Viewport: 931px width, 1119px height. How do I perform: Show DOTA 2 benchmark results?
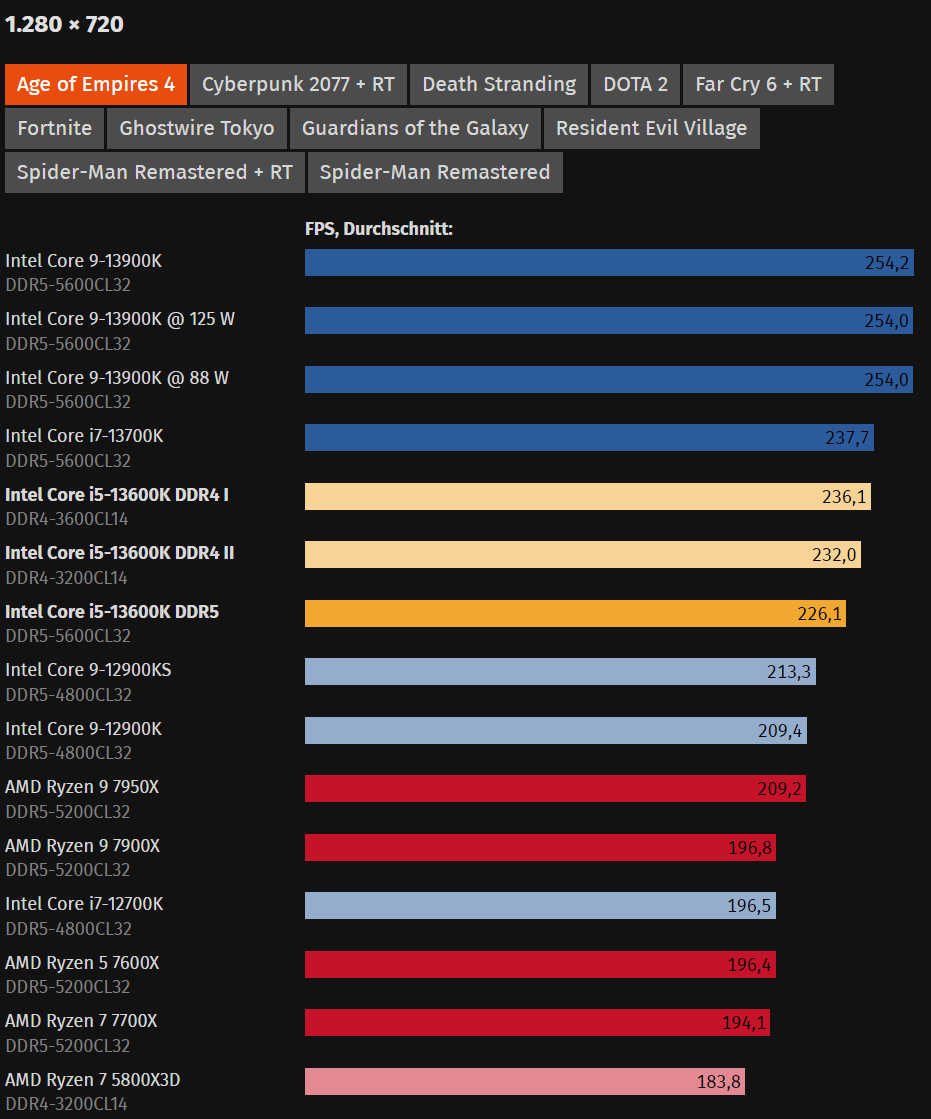click(x=636, y=84)
